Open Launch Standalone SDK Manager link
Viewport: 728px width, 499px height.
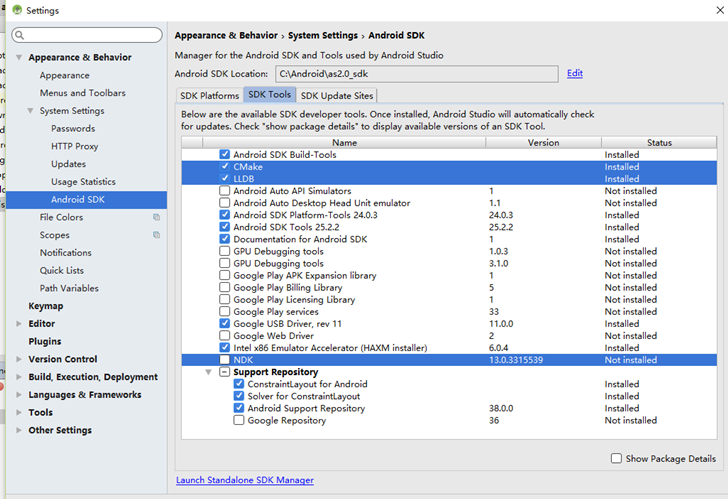[x=245, y=480]
